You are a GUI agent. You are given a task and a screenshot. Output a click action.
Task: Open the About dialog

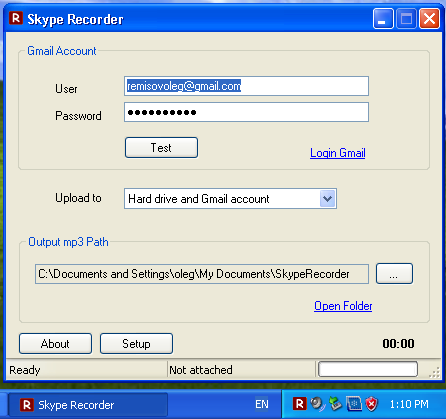[x=55, y=343]
